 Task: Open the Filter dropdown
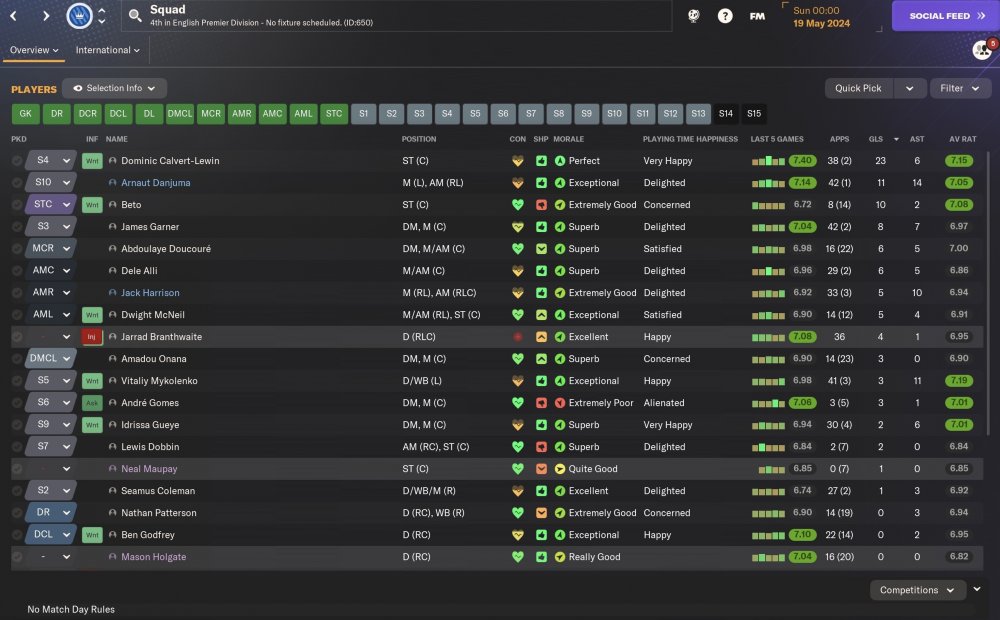(960, 88)
